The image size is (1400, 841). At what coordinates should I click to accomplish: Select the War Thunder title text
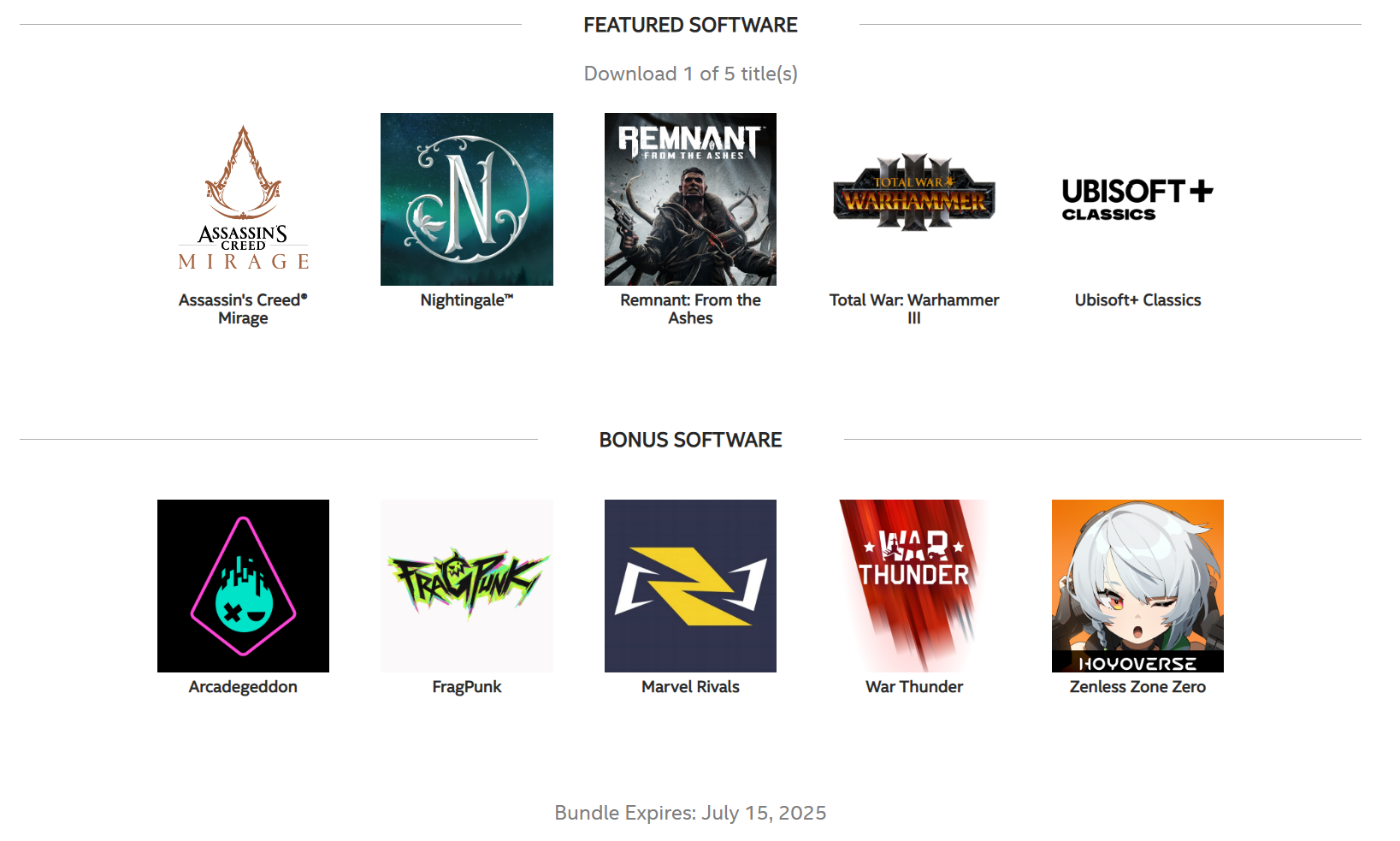click(x=914, y=687)
